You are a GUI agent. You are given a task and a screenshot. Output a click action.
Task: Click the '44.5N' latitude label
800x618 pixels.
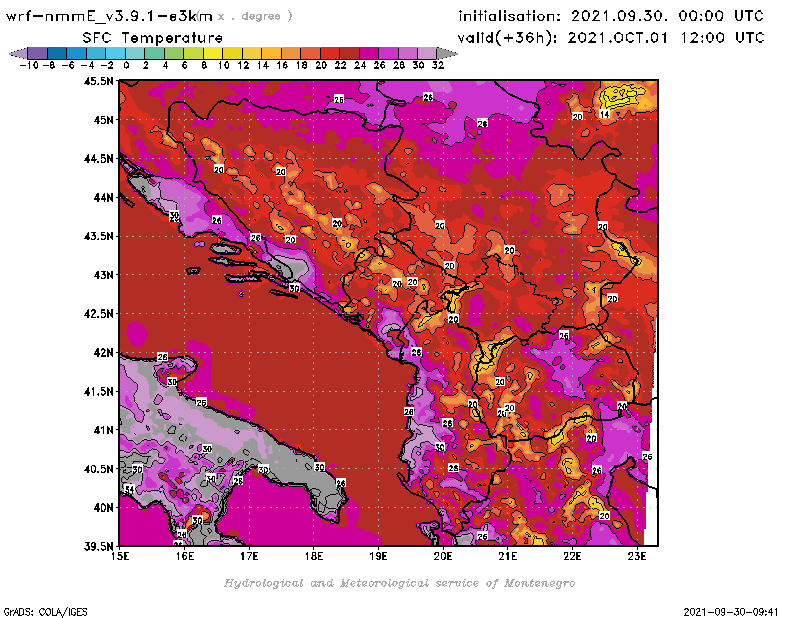98,158
